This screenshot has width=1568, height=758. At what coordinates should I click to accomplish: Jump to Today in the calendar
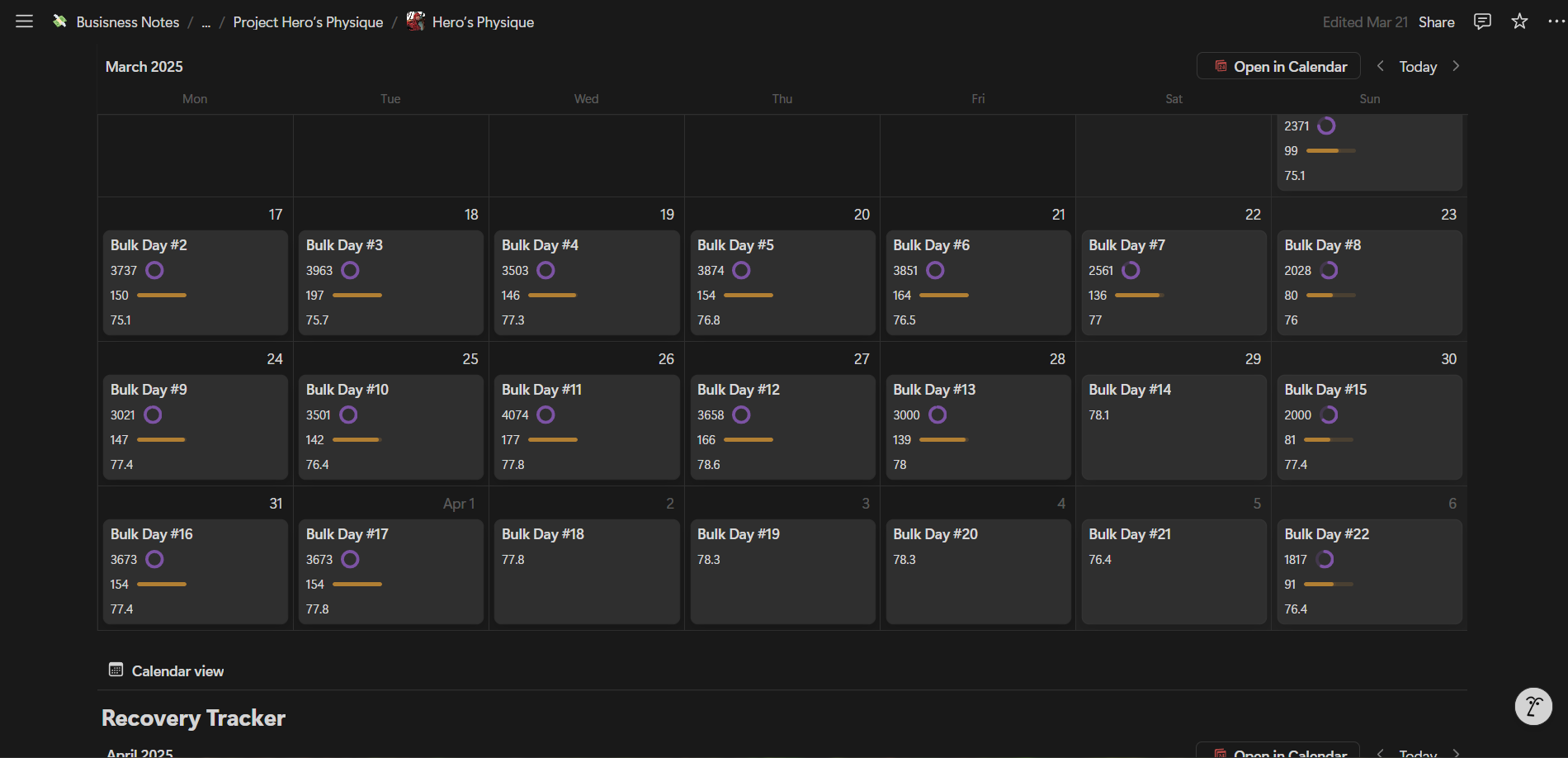click(1418, 67)
